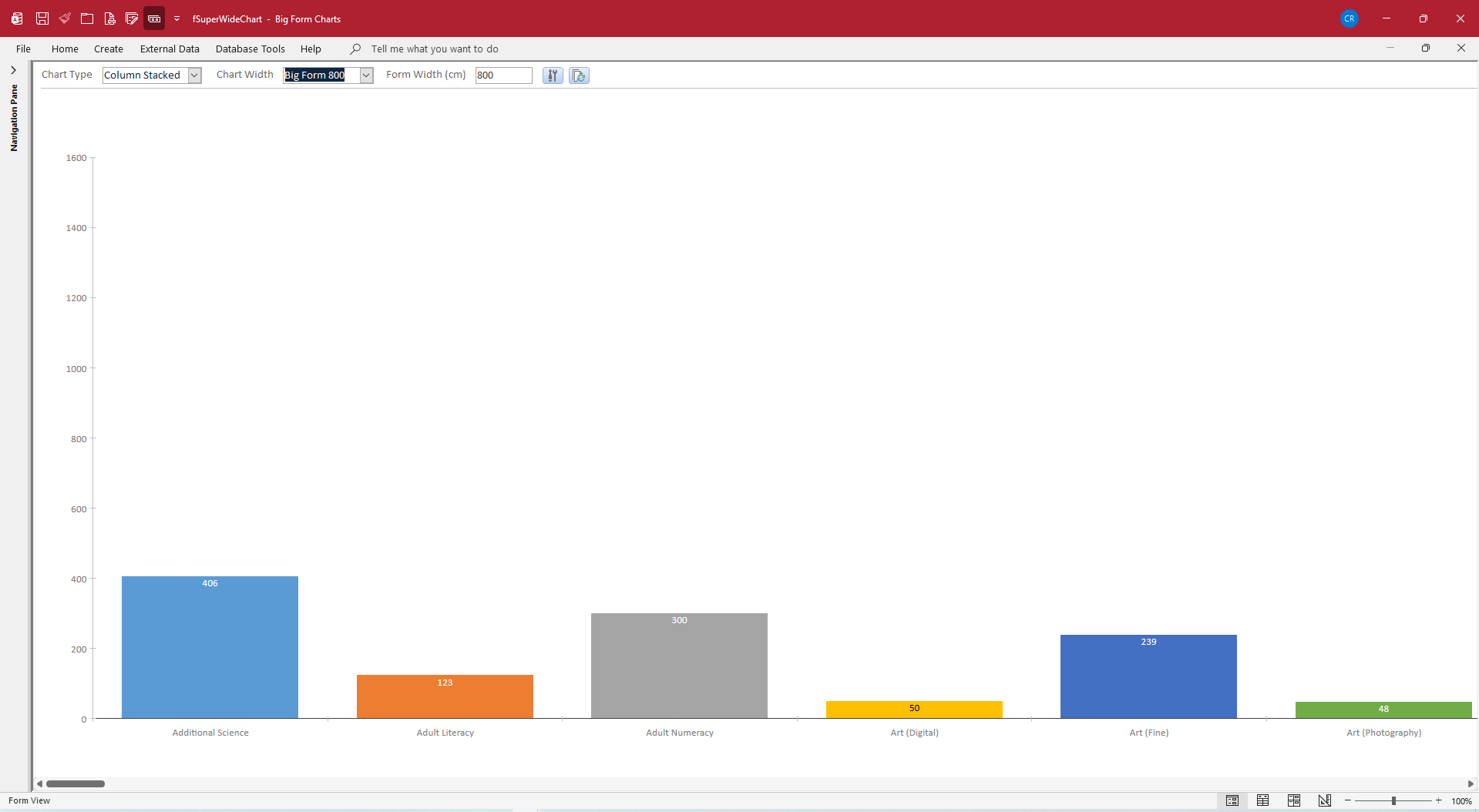Click the Art (Photography) axis label

pyautogui.click(x=1384, y=733)
